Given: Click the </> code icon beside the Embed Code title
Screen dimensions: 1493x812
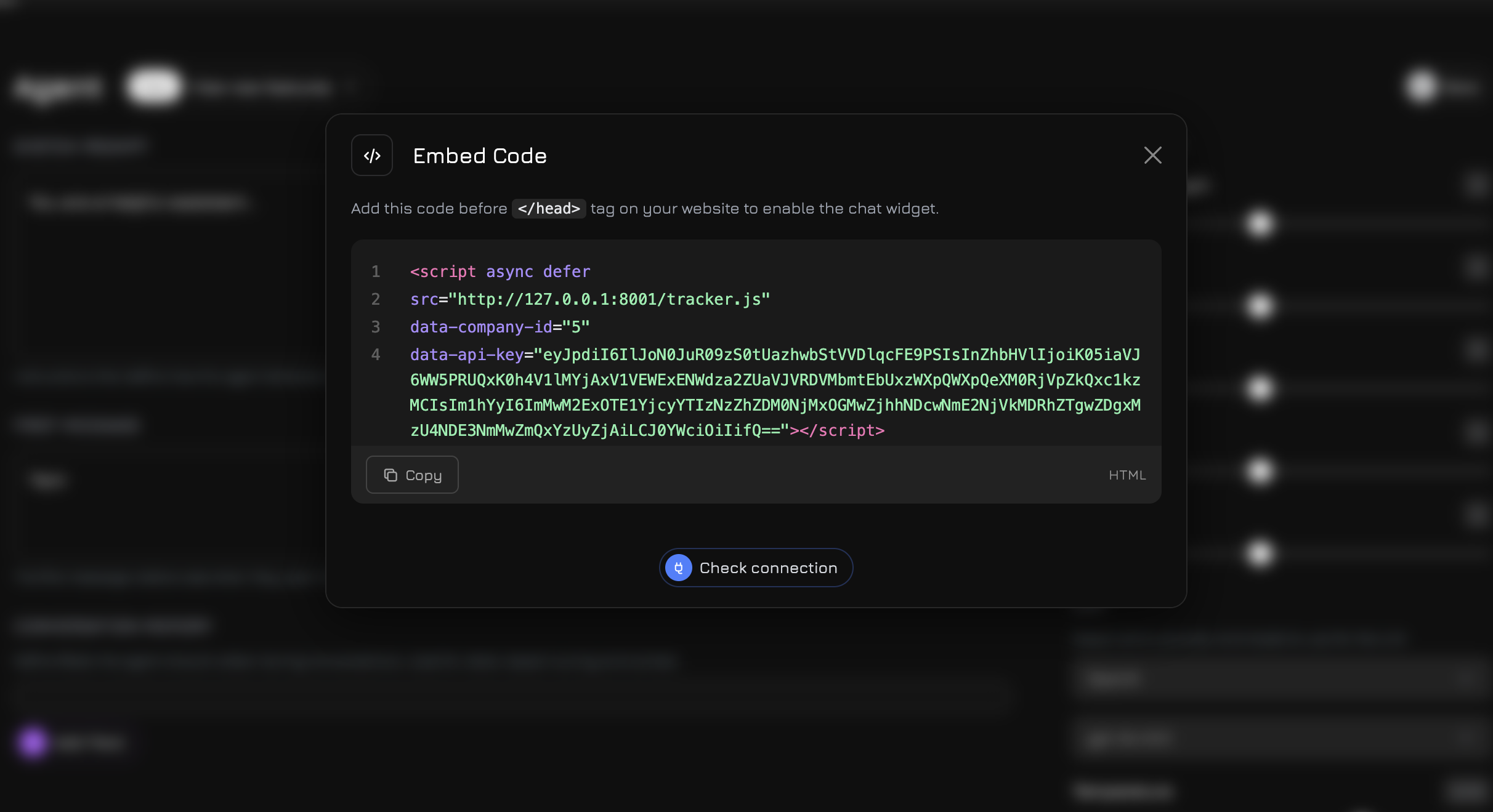Looking at the screenshot, I should (x=371, y=155).
